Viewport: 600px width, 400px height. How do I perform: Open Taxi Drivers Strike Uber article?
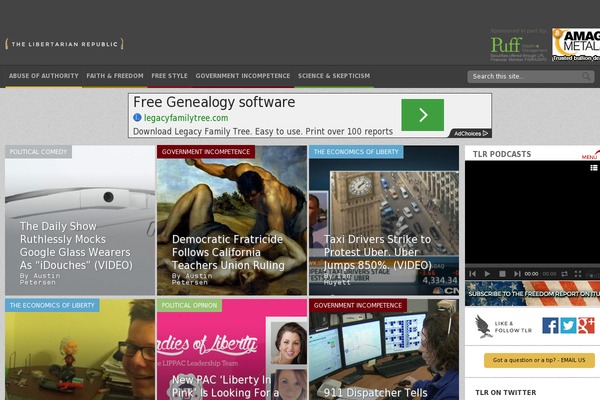pos(377,252)
